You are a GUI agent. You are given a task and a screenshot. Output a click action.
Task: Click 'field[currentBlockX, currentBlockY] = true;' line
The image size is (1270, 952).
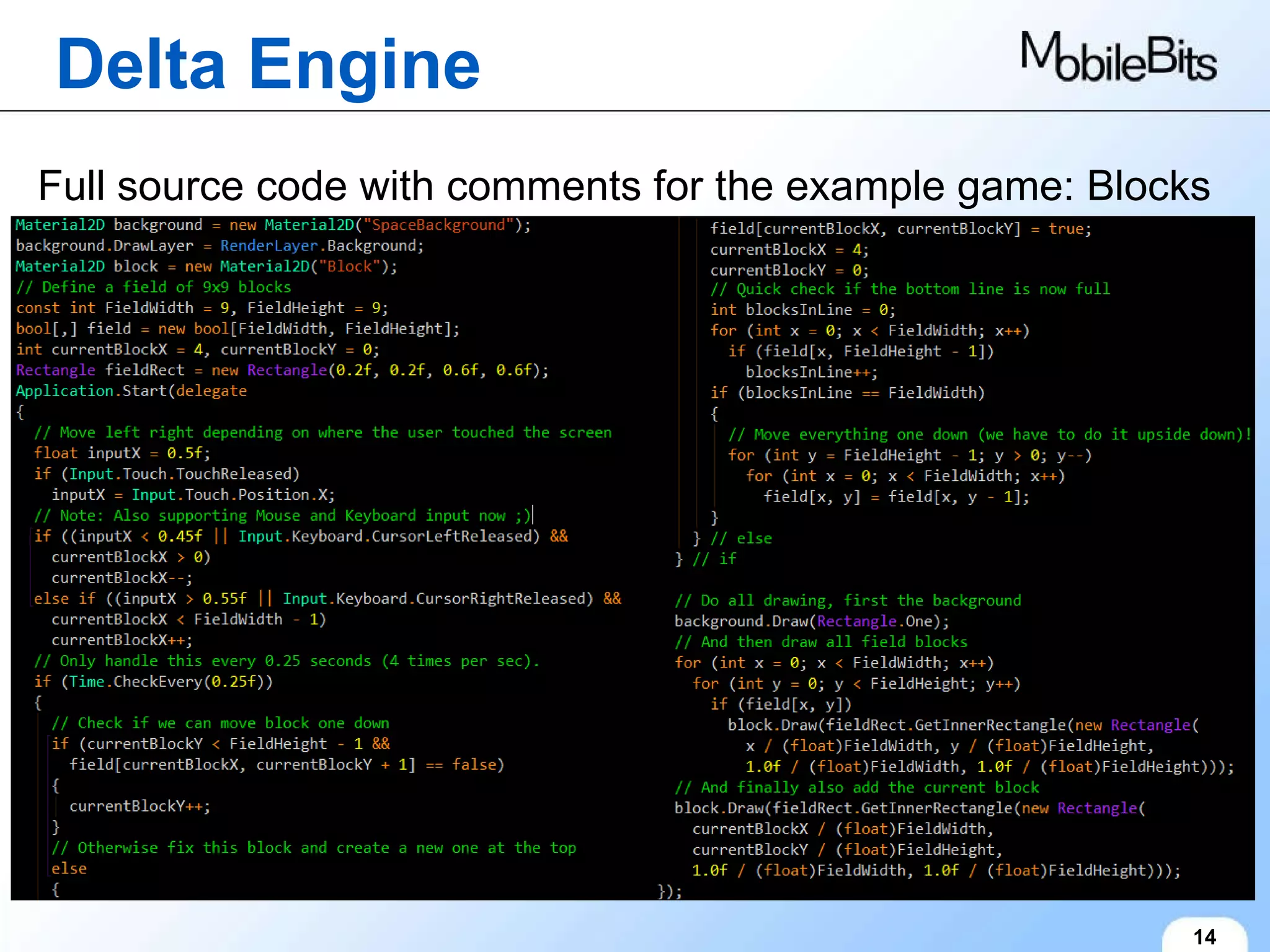[x=900, y=229]
